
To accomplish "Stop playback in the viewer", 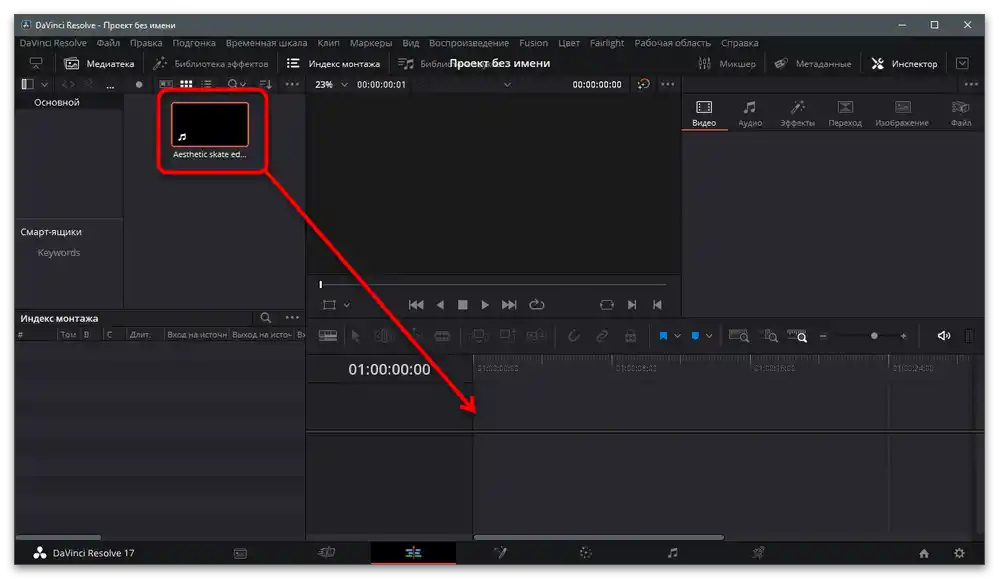I will click(463, 305).
